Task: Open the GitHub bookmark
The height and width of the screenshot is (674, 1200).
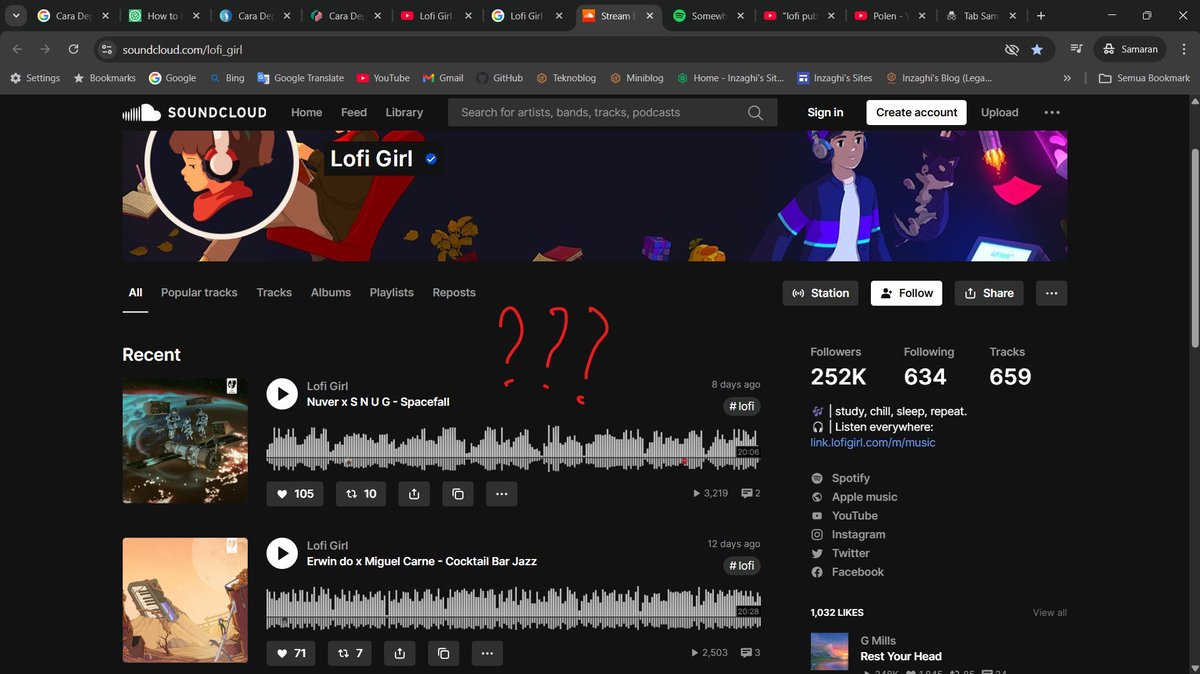Action: point(499,78)
